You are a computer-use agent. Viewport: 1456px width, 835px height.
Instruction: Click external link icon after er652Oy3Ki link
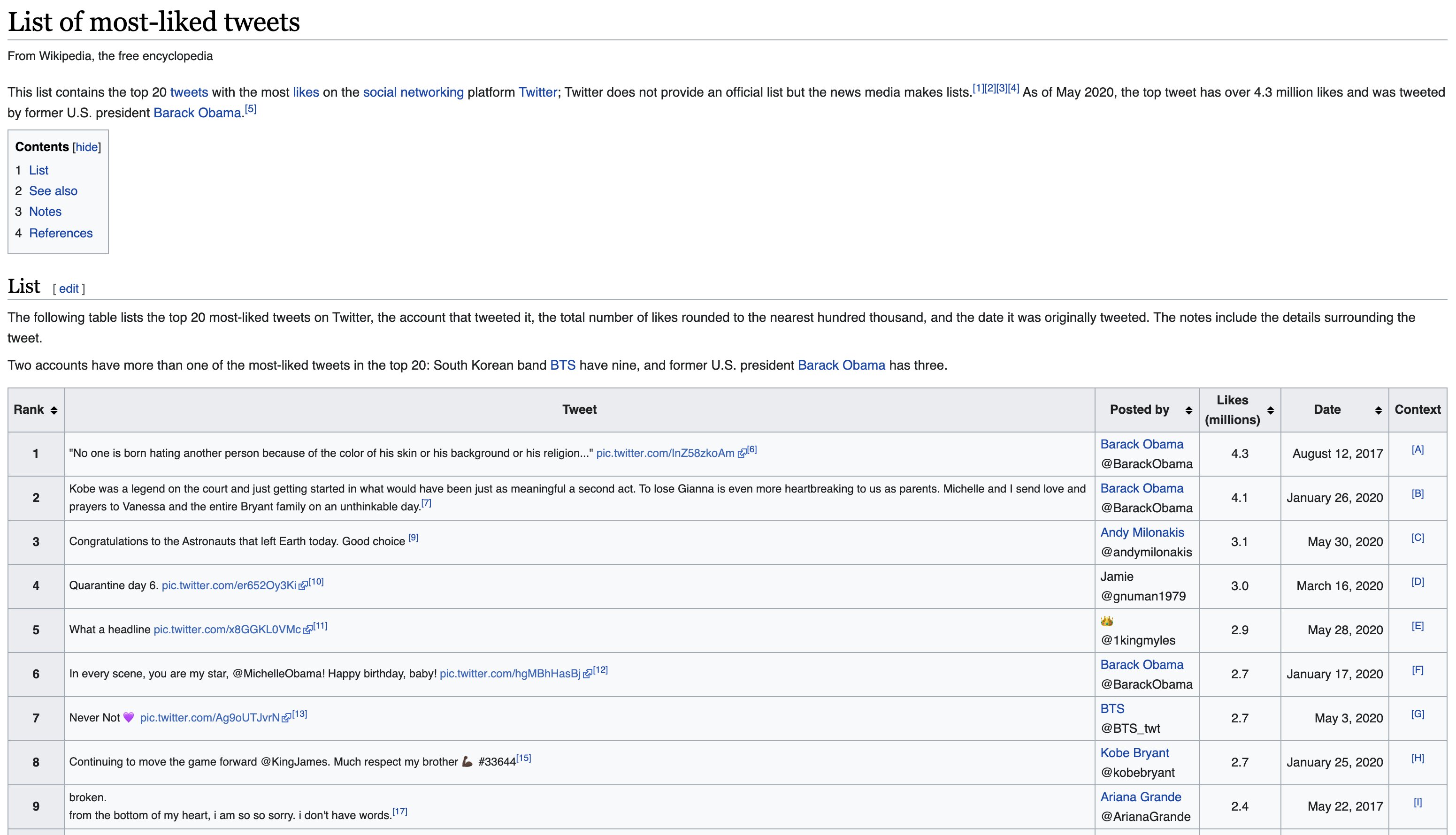304,586
